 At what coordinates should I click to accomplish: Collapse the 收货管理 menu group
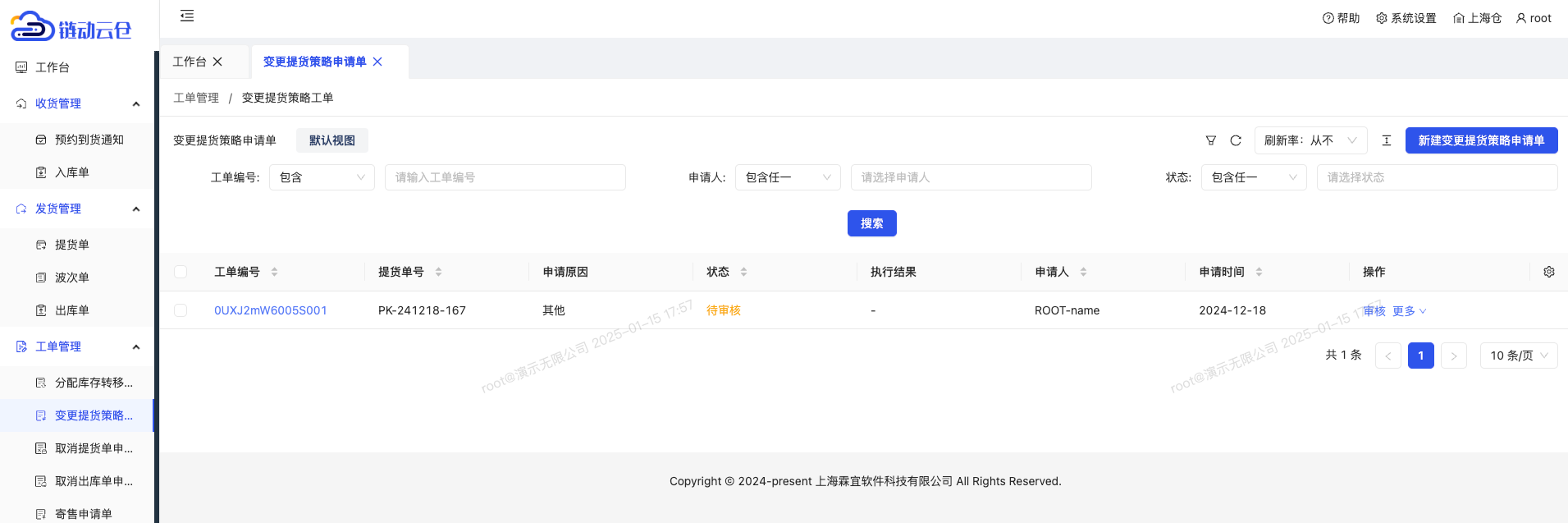click(135, 103)
